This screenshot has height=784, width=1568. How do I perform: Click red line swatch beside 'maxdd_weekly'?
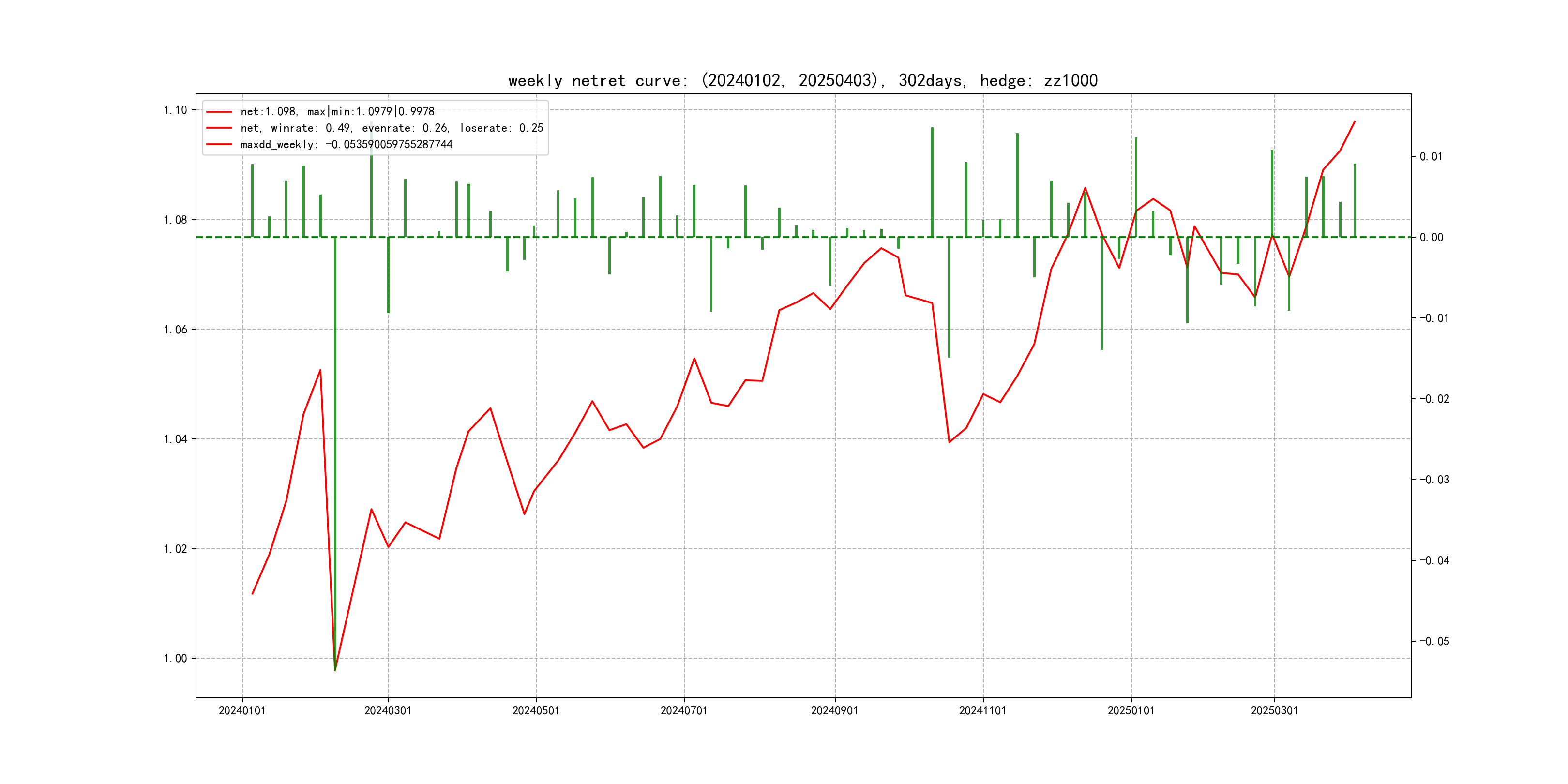click(x=219, y=144)
